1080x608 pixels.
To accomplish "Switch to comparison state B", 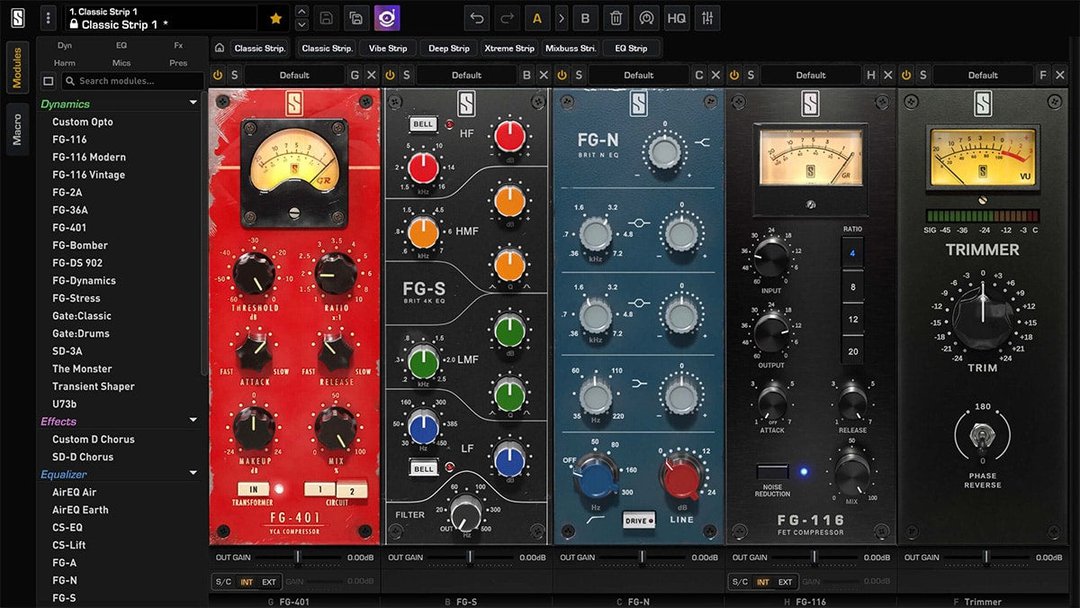I will (x=585, y=17).
